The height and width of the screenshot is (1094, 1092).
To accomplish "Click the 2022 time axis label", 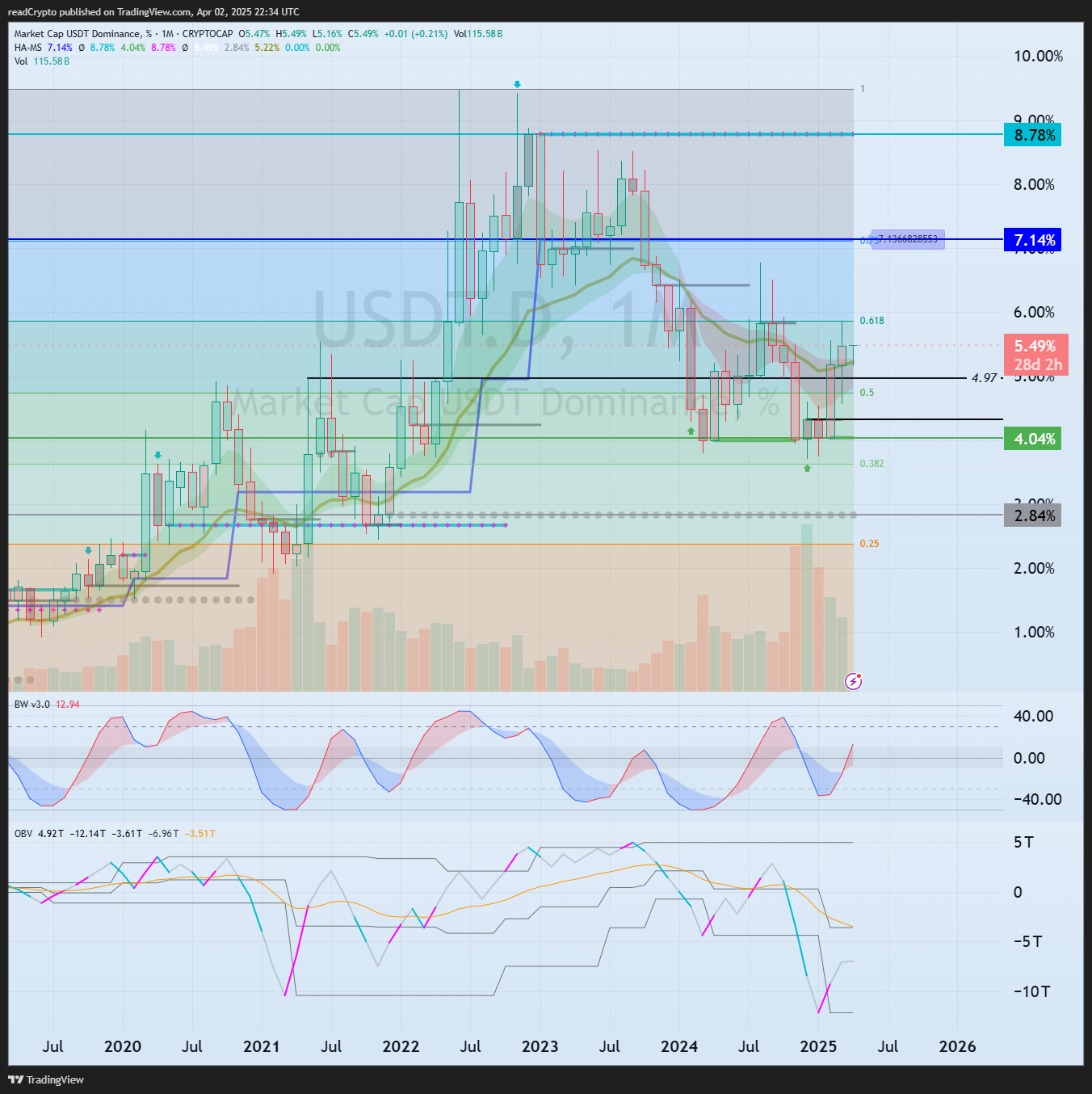I will click(401, 1046).
